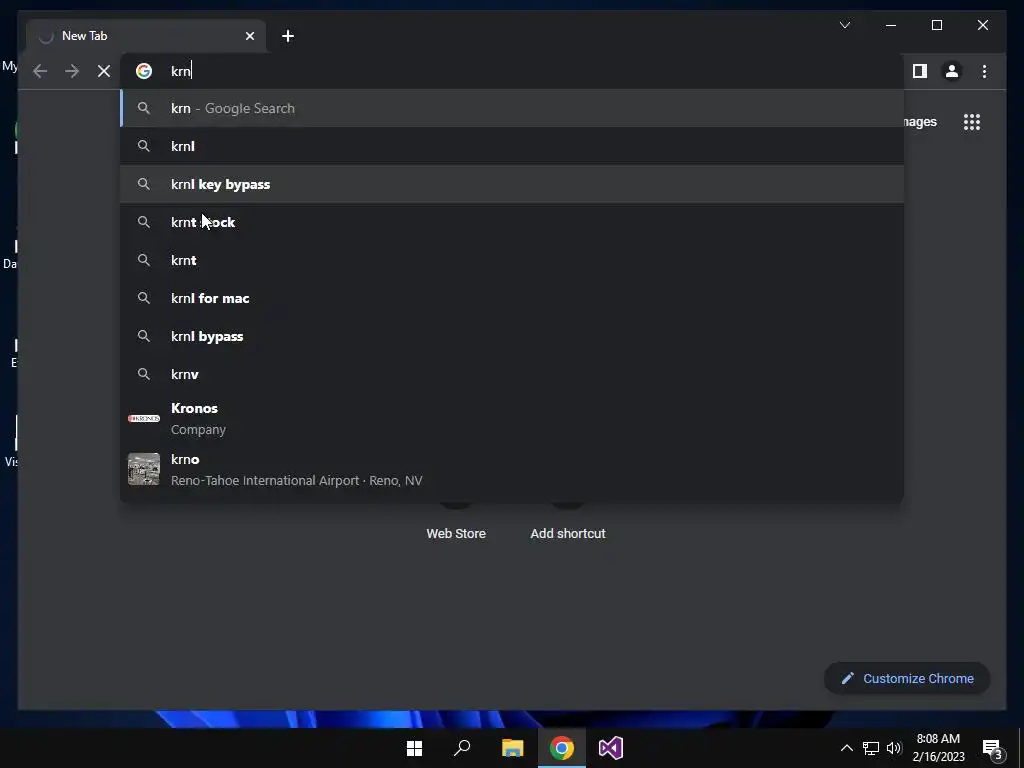
Task: Go back with the back arrow
Action: point(40,71)
